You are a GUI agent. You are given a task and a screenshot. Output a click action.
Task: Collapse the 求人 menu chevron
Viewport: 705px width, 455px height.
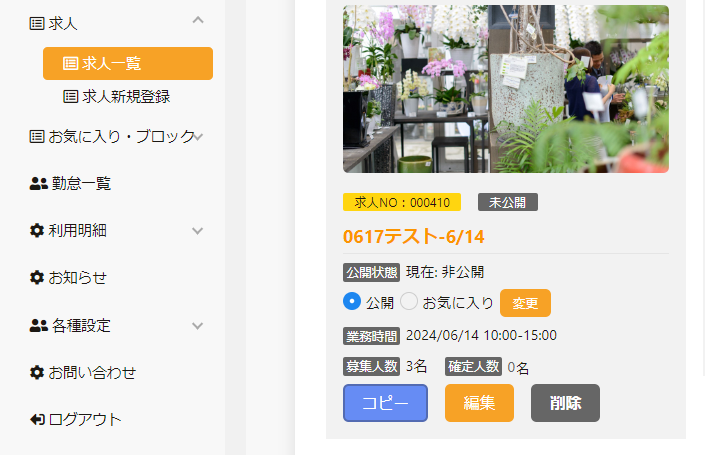[x=198, y=20]
